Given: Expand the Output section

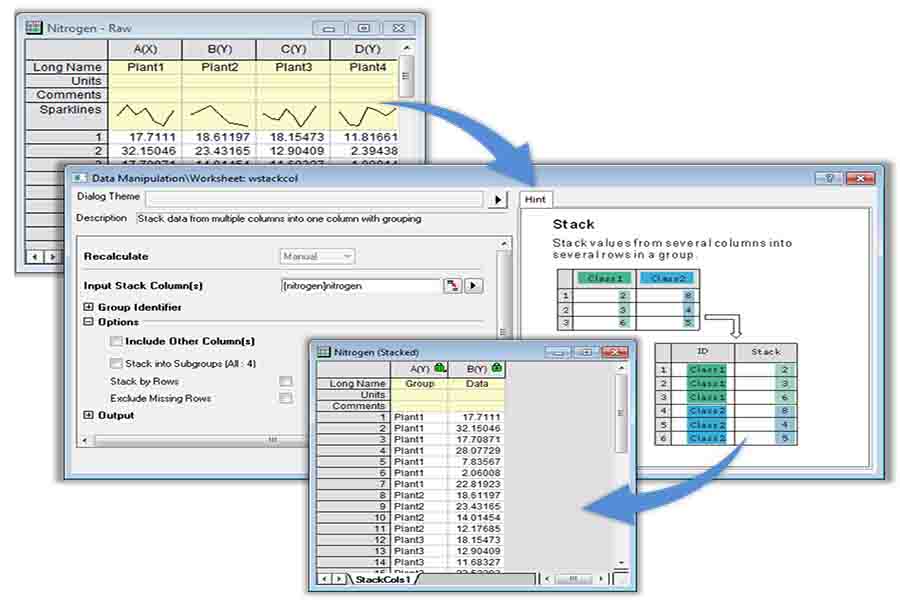Looking at the screenshot, I should click(88, 415).
